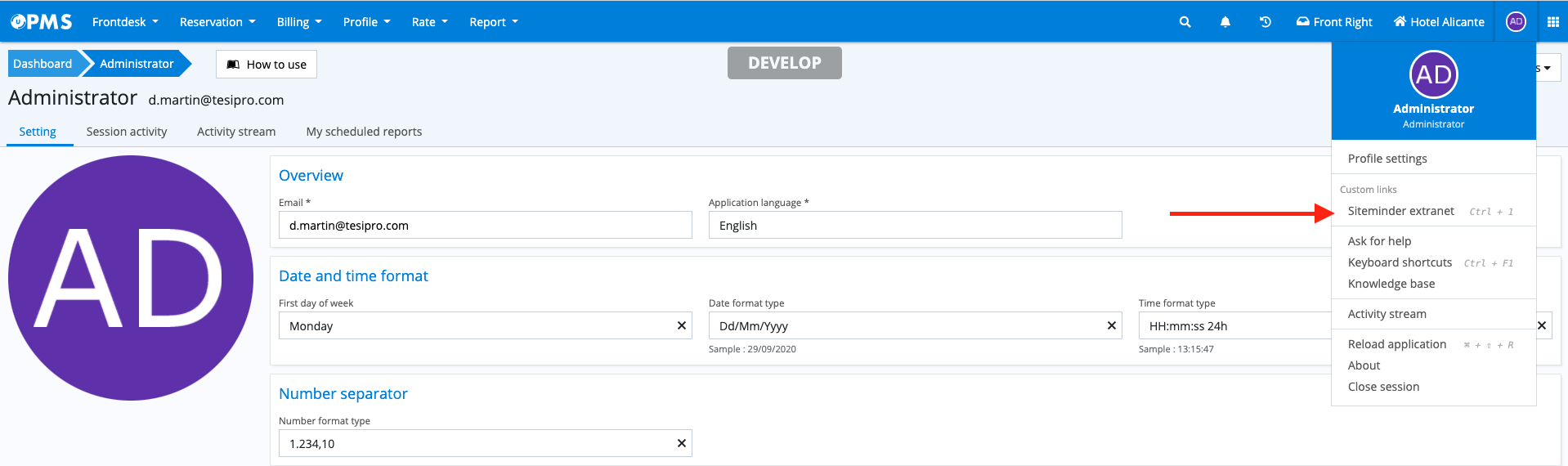Clear the Date format type selection
The image size is (1568, 466).
[x=1111, y=325]
